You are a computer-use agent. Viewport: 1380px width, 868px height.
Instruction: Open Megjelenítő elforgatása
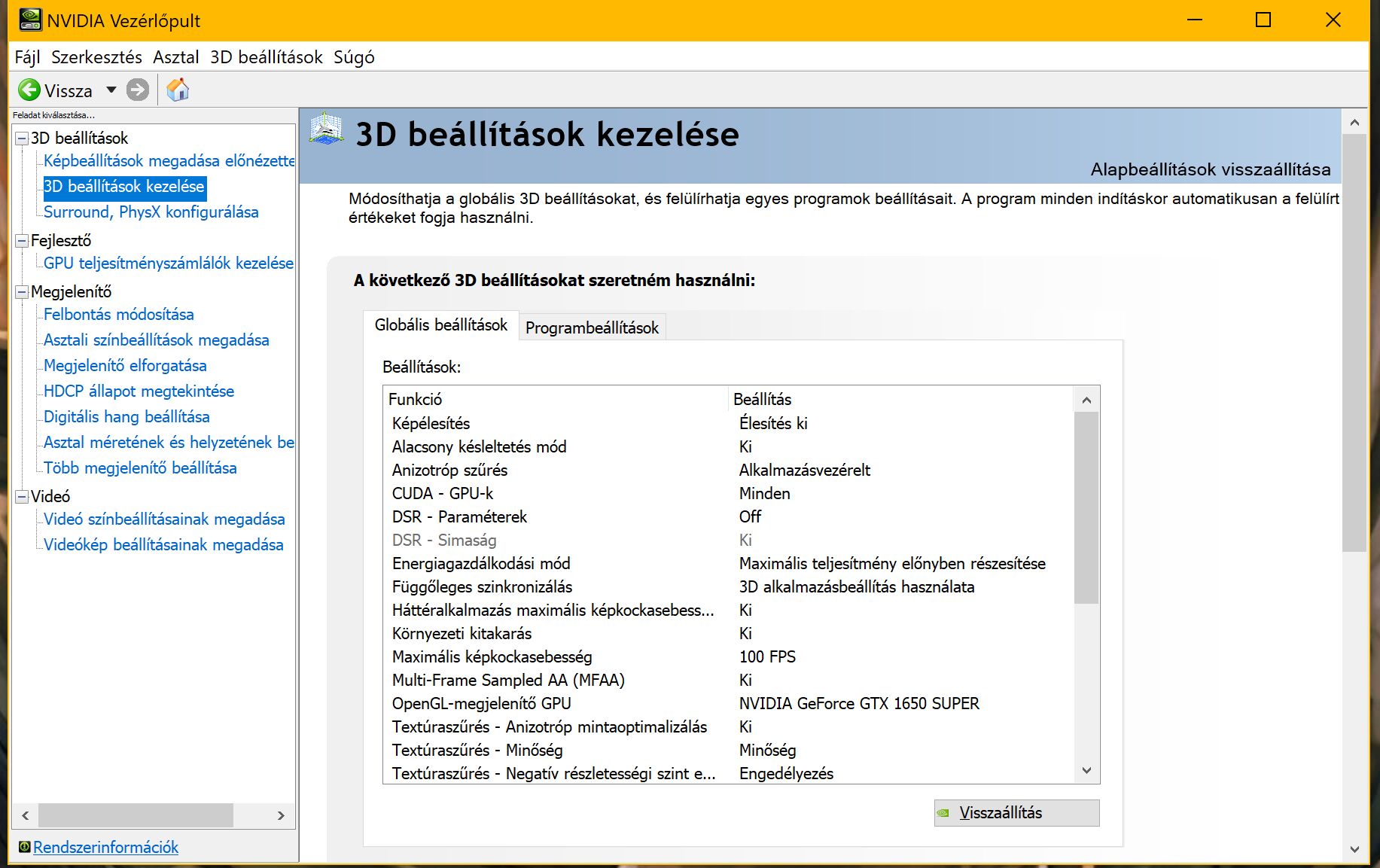[x=125, y=366]
